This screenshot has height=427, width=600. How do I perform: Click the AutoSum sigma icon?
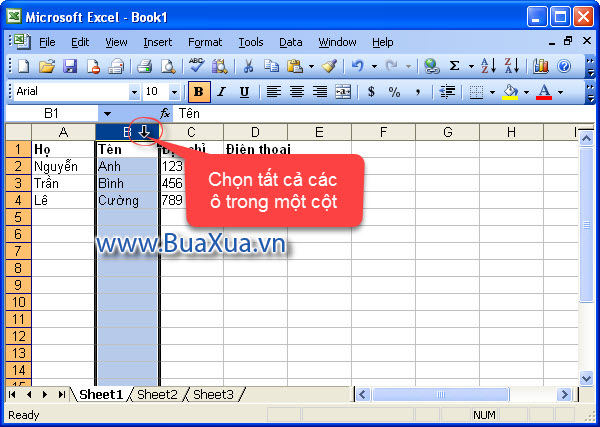pos(455,67)
